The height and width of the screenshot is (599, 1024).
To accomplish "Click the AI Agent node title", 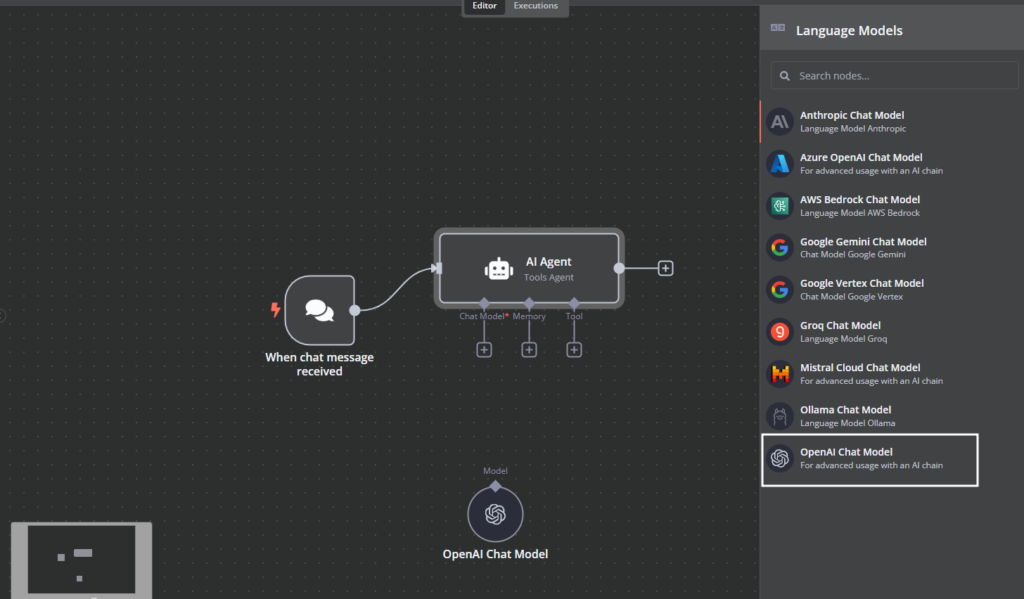I will pos(549,261).
